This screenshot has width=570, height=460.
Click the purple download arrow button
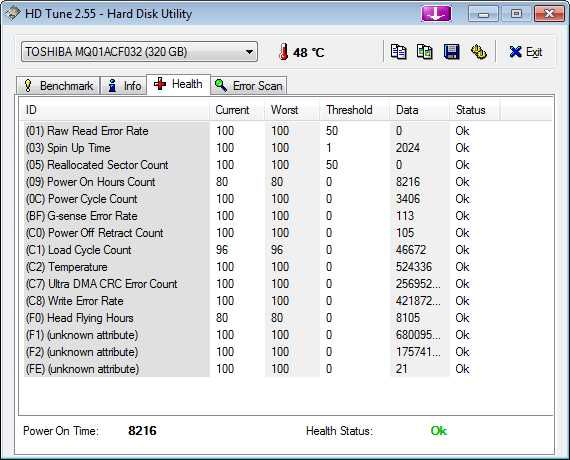point(436,14)
